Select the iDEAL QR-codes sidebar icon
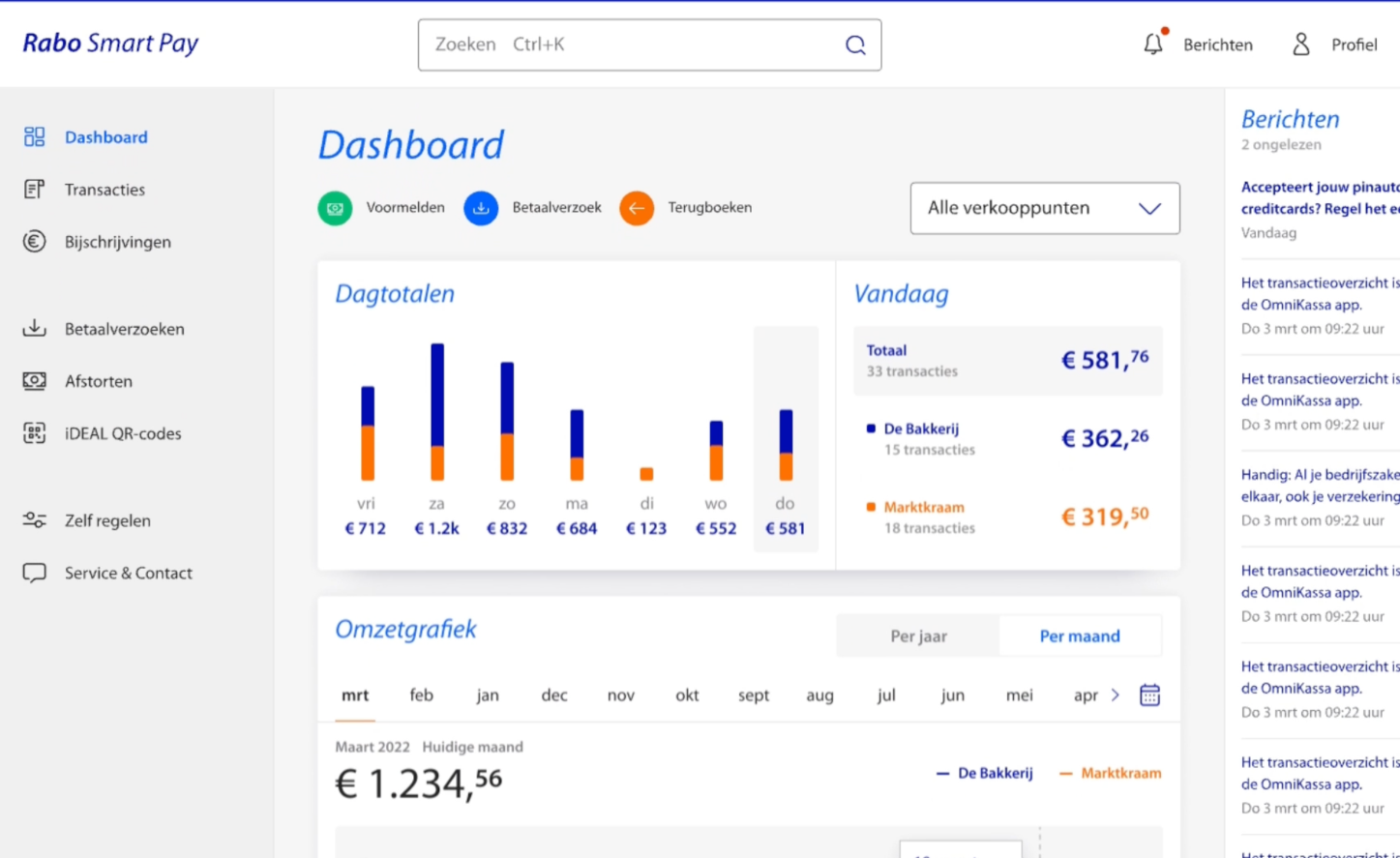The image size is (1400, 858). (33, 433)
